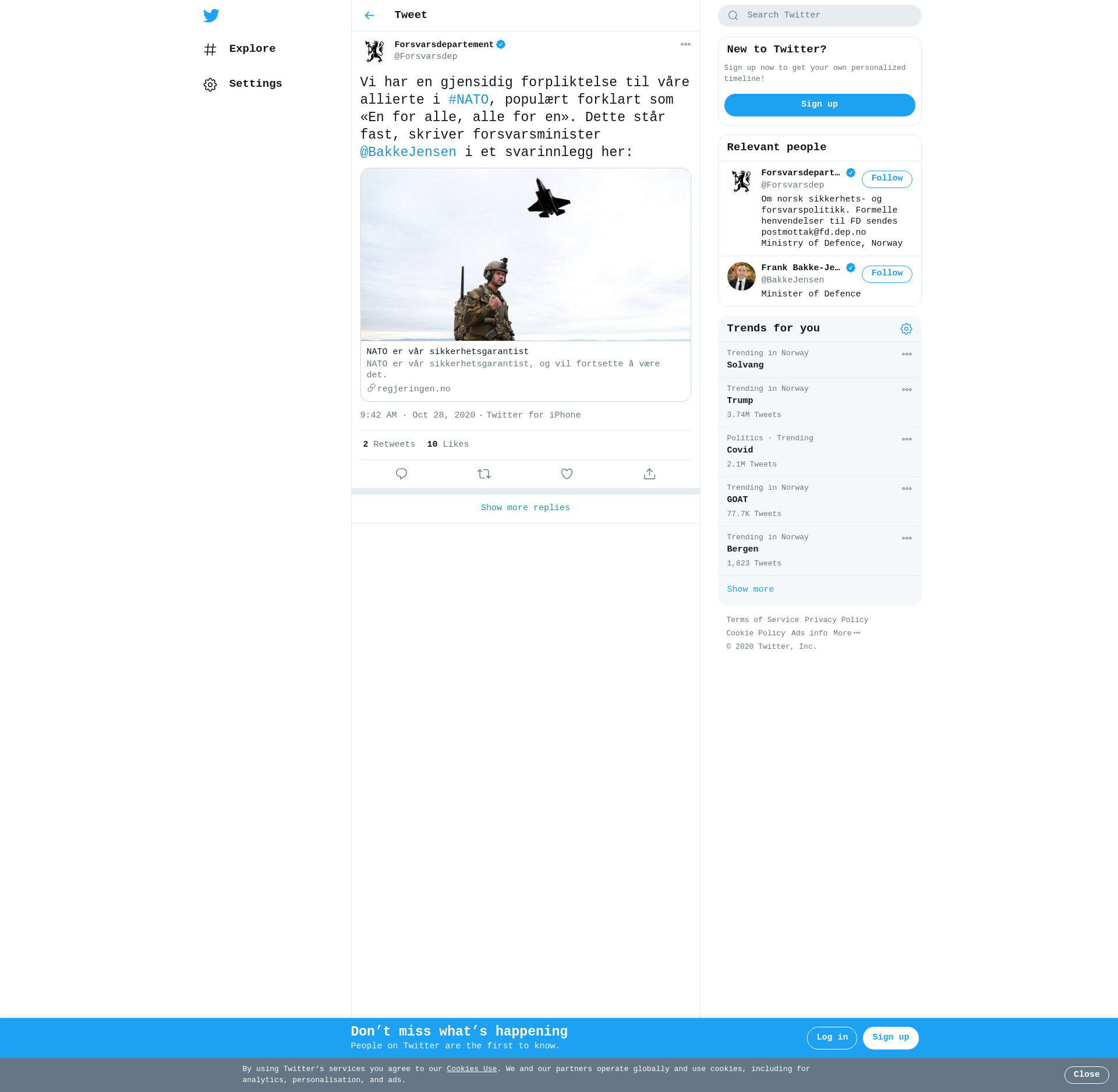Open the Trends for you settings gear
Screen dimensions: 1118x1092
[x=906, y=329]
